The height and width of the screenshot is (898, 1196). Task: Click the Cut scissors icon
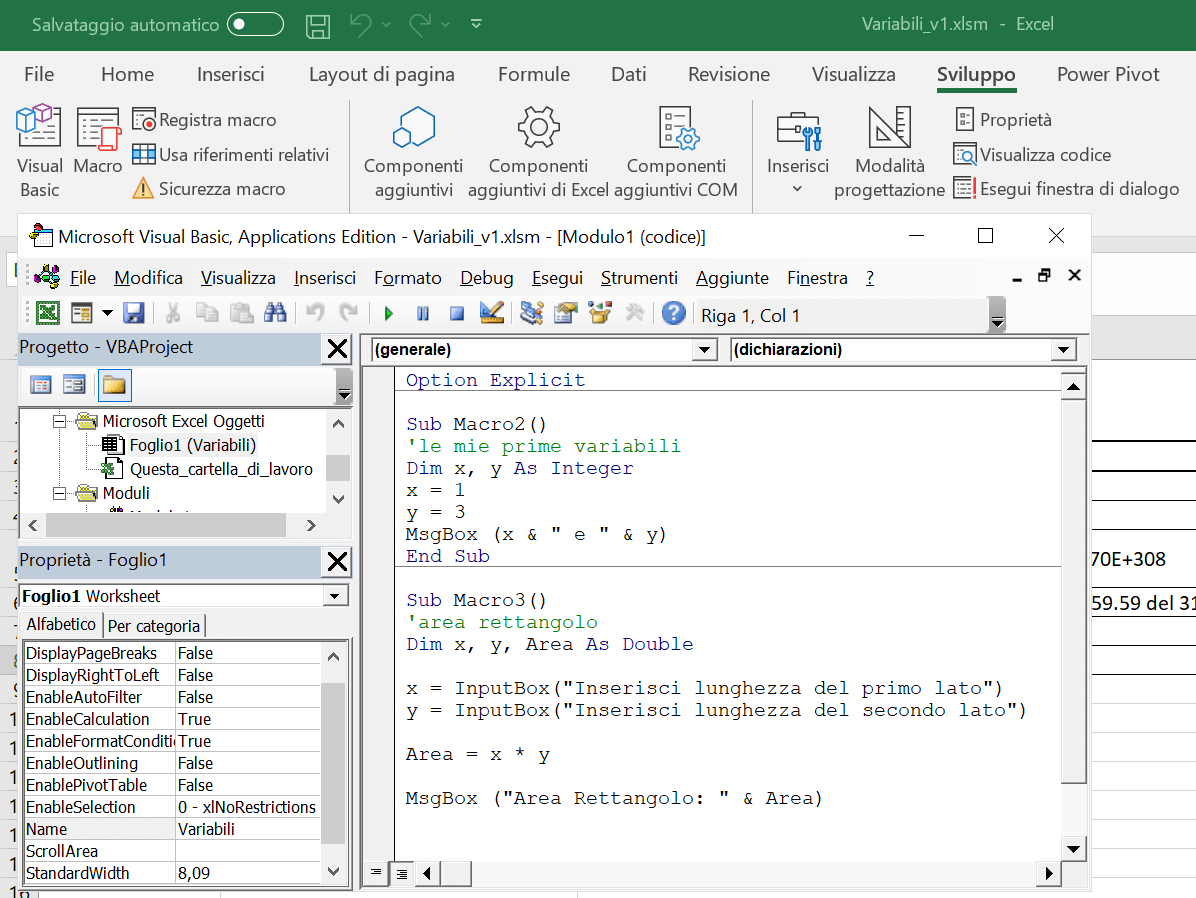173,313
